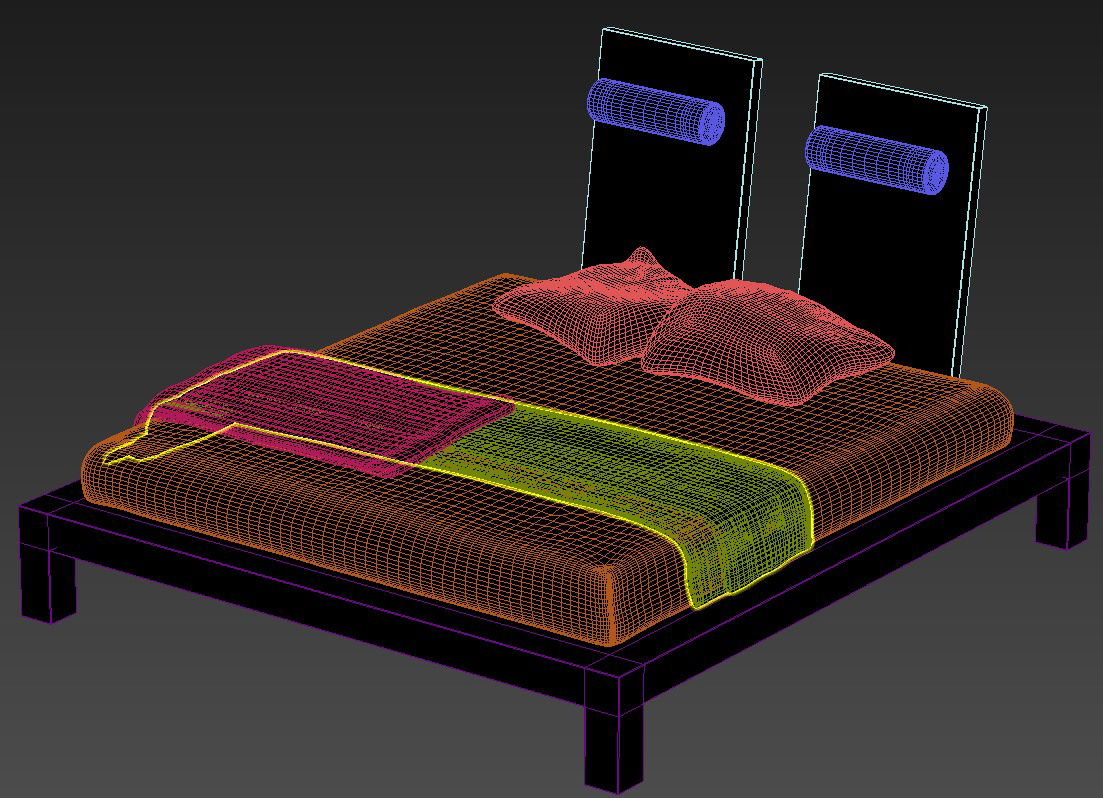Click the round end cap of right bolster
The width and height of the screenshot is (1103, 798).
(935, 171)
